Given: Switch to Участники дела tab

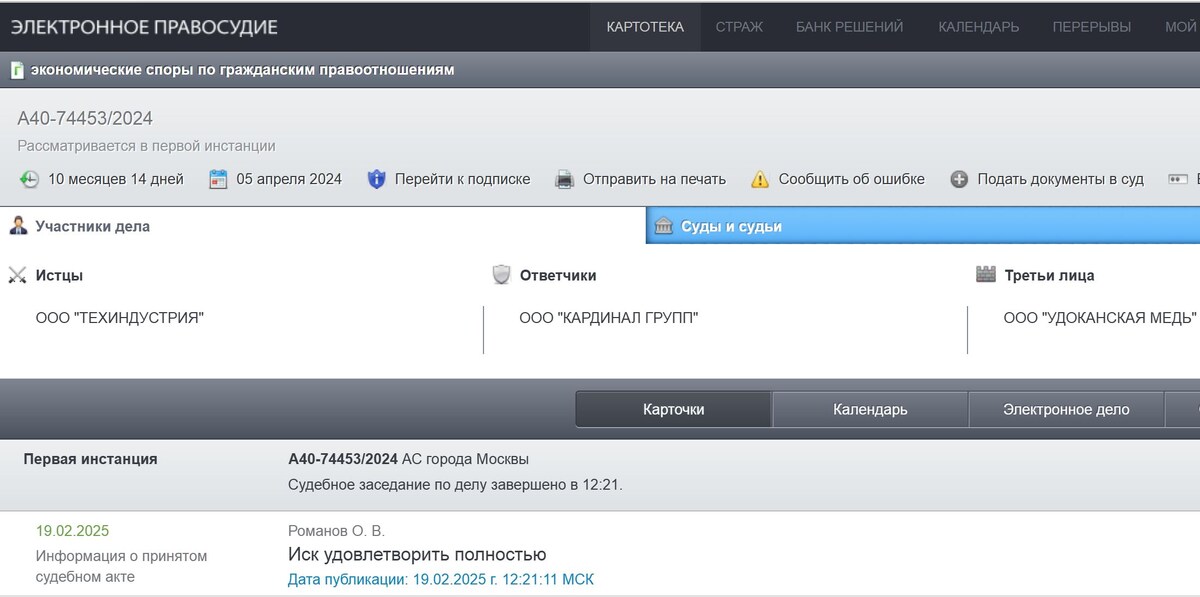Looking at the screenshot, I should point(323,226).
